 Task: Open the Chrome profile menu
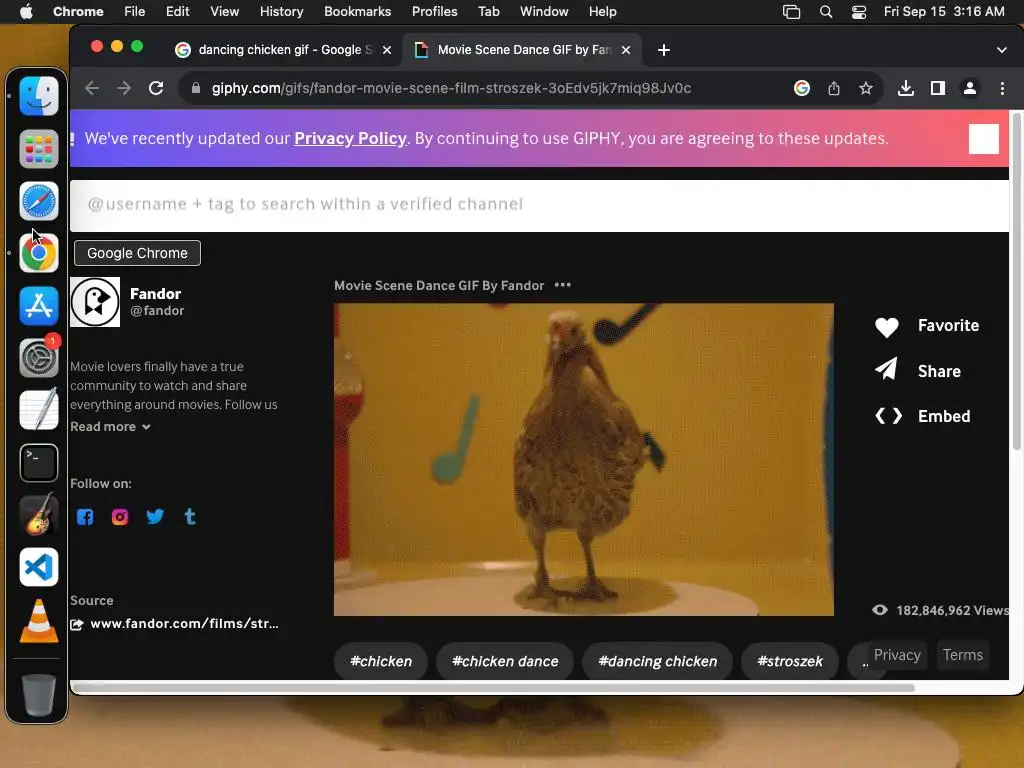[x=970, y=88]
